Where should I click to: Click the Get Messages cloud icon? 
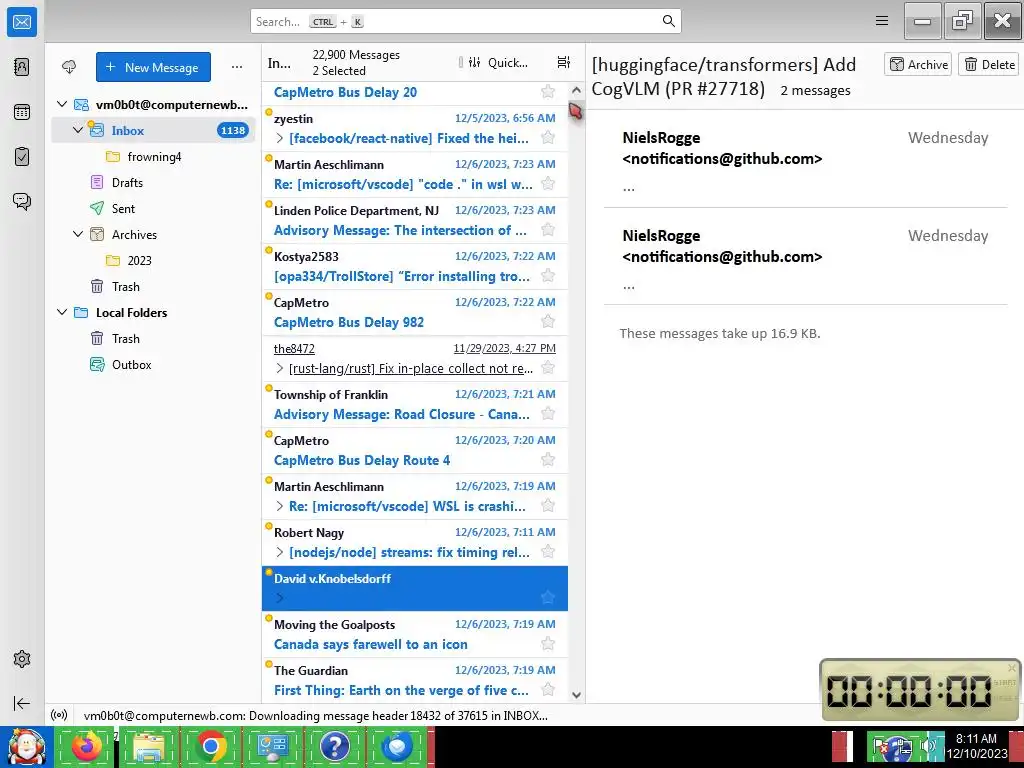[x=69, y=67]
